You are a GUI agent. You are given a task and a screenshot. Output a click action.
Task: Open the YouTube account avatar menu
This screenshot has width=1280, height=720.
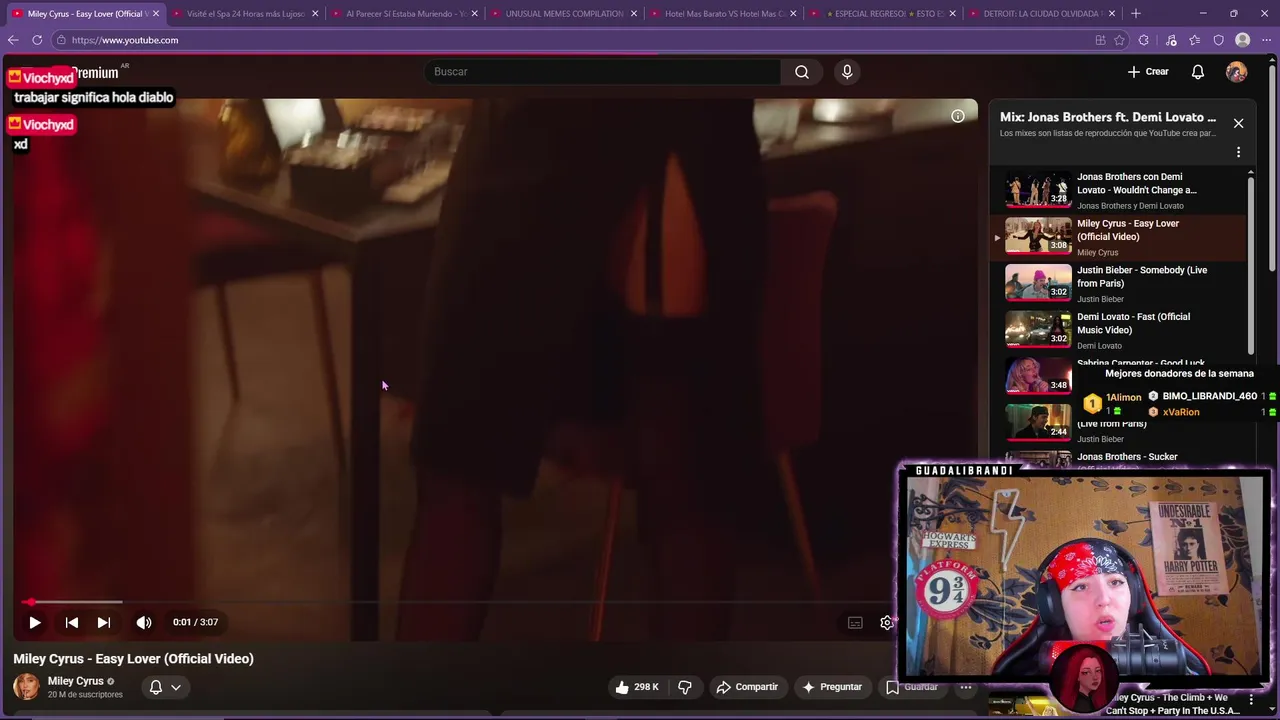click(x=1237, y=72)
